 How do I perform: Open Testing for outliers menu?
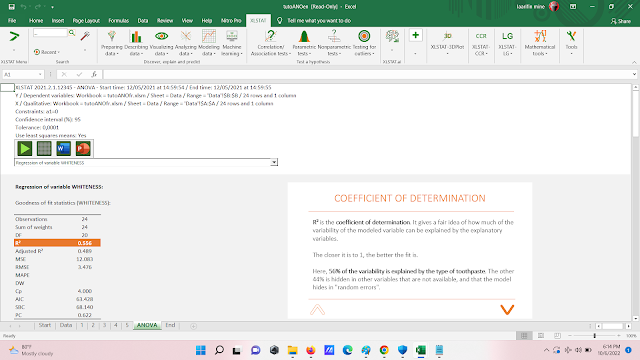(364, 43)
